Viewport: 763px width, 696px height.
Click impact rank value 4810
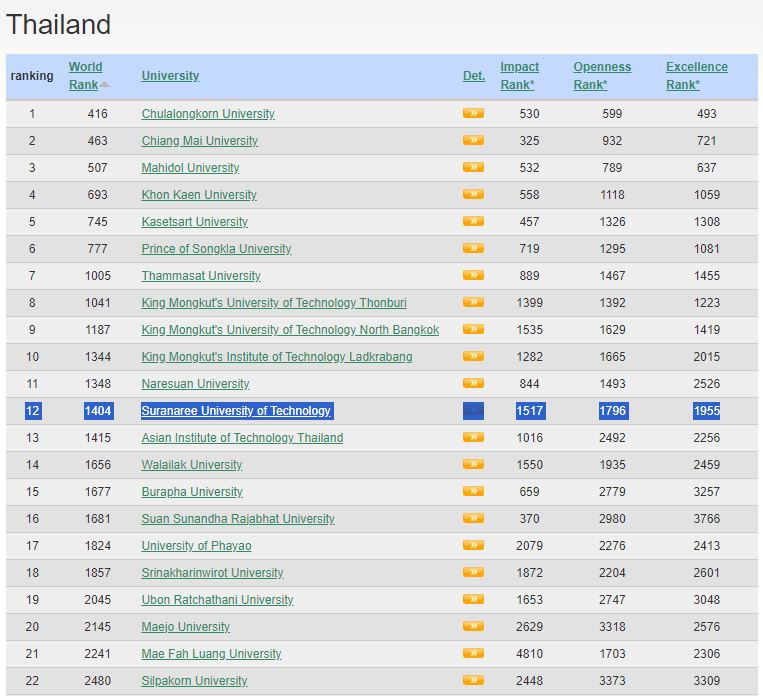click(529, 654)
